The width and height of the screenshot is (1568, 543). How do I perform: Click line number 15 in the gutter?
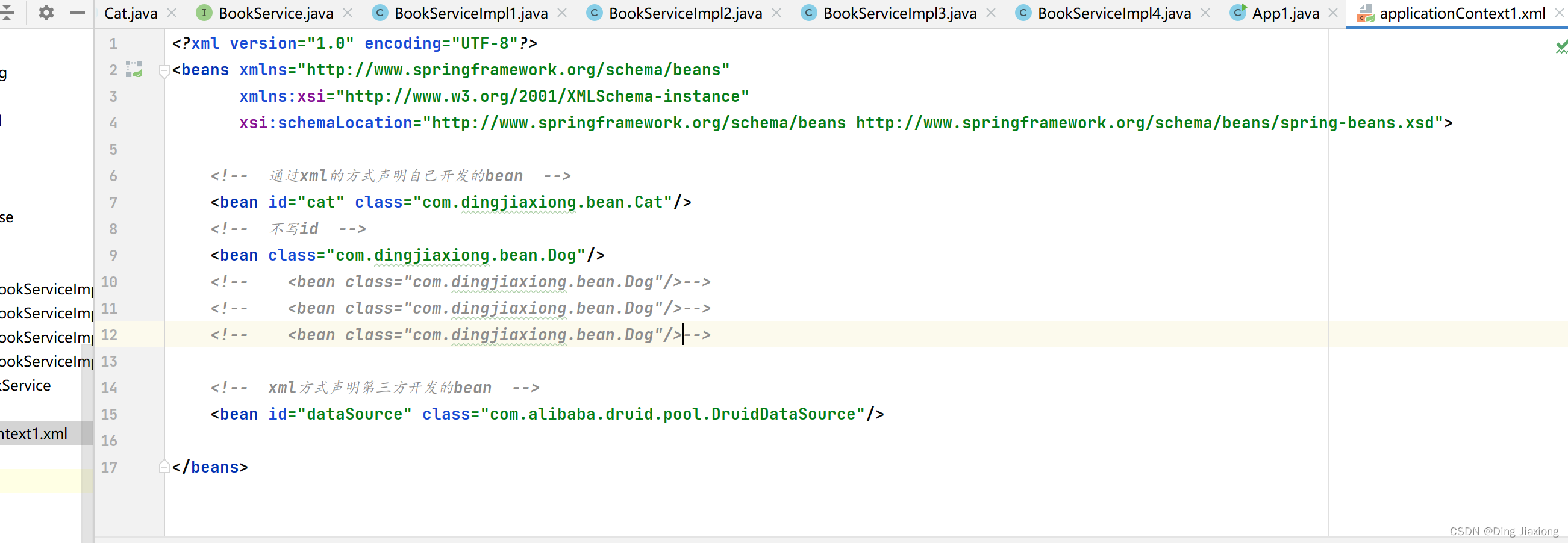[x=109, y=414]
